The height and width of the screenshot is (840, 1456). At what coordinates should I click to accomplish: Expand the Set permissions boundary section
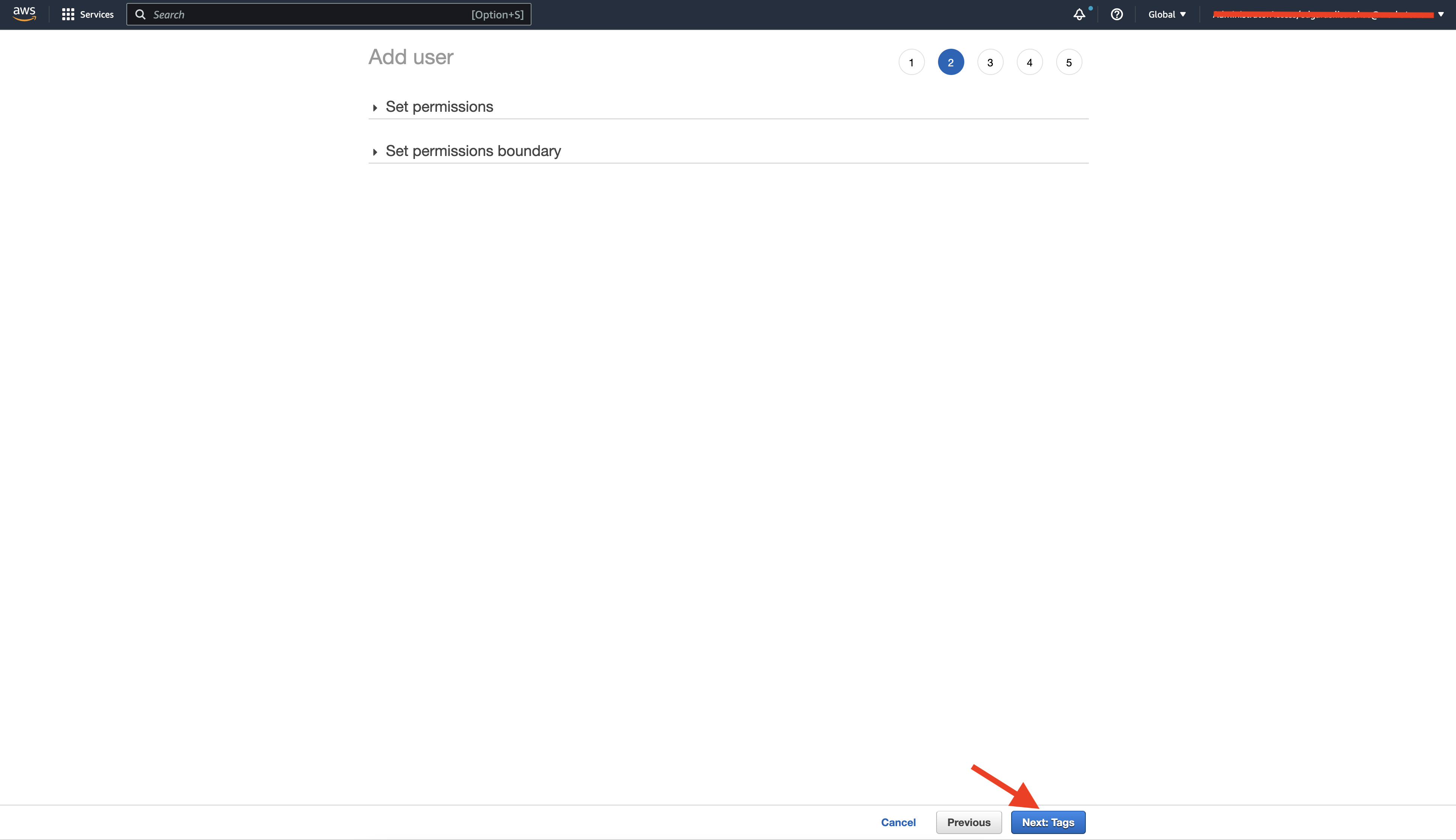coord(473,151)
